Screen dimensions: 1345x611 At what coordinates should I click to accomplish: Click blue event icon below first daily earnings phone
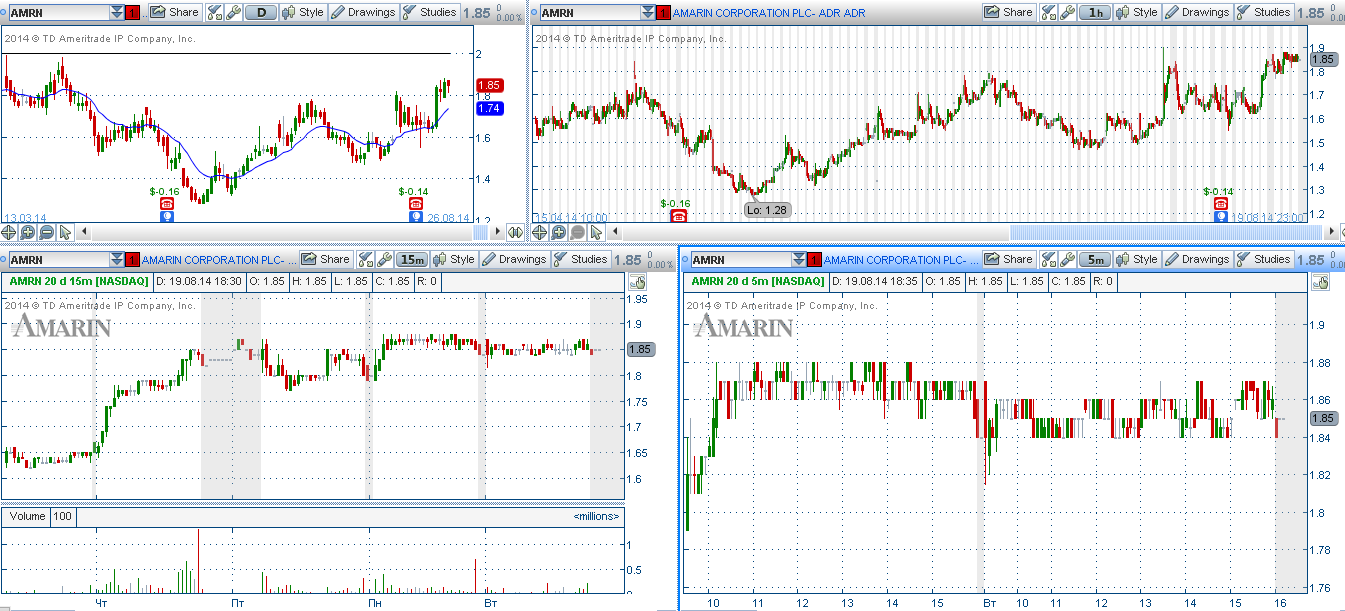[166, 215]
